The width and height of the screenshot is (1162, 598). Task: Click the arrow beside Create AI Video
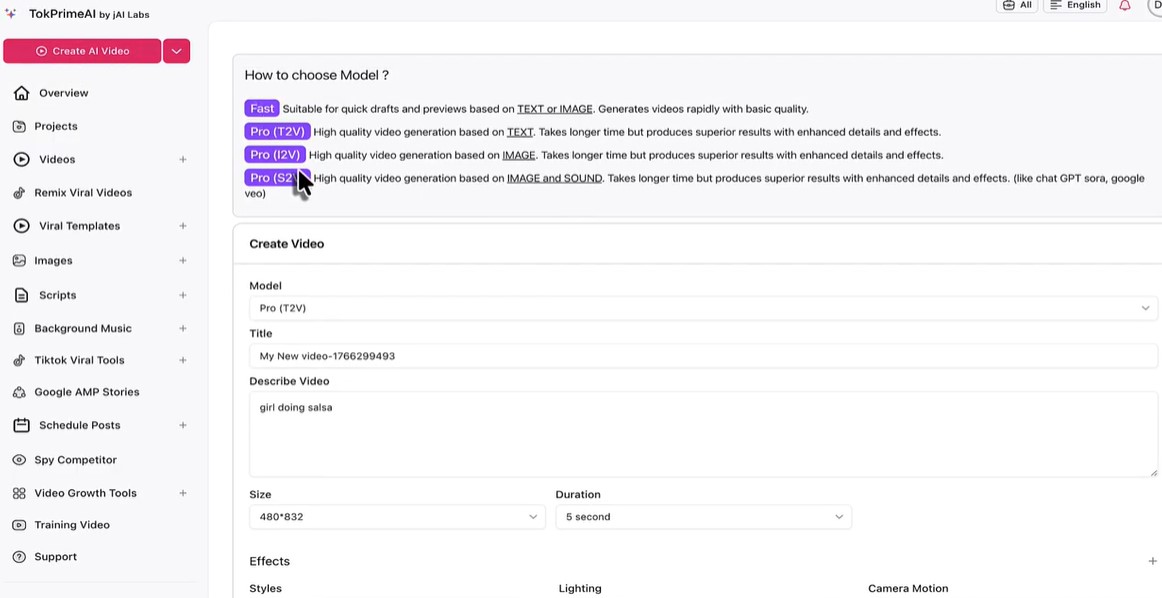click(x=176, y=51)
